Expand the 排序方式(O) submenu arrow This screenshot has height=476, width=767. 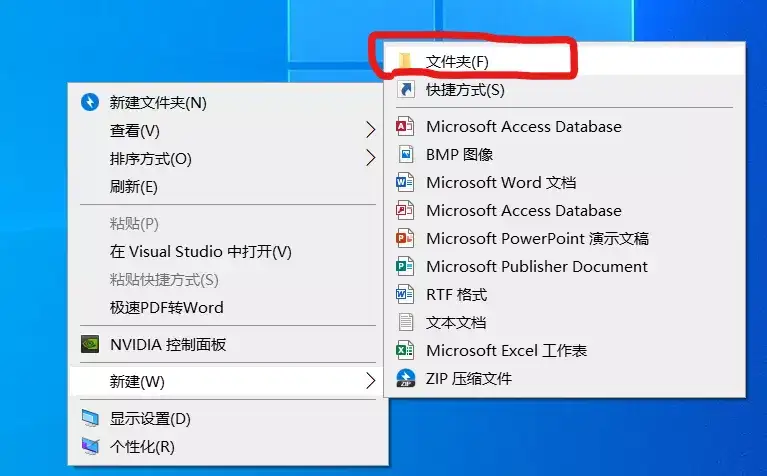pyautogui.click(x=371, y=158)
